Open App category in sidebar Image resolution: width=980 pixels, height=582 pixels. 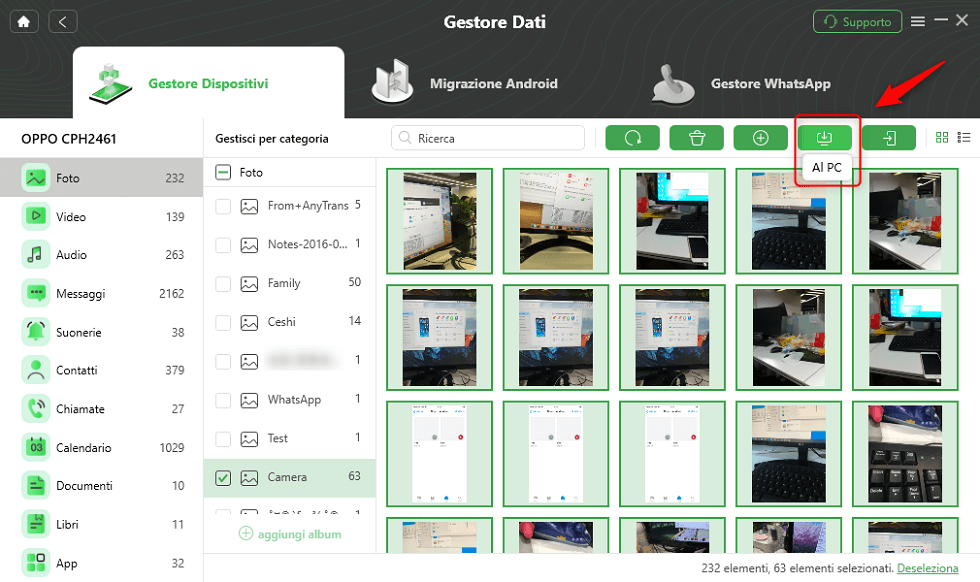coord(101,563)
